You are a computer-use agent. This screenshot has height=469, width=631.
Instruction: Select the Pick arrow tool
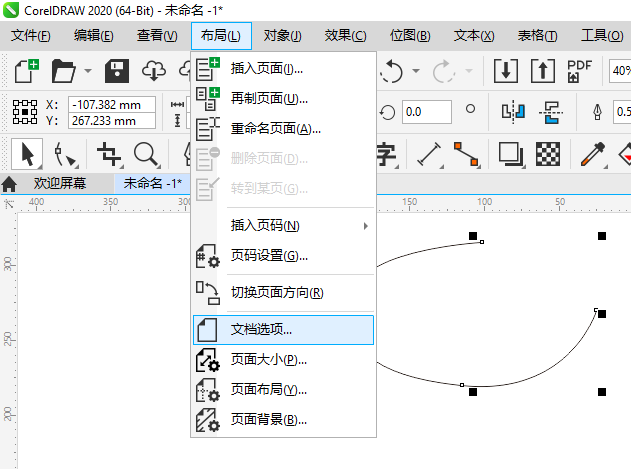point(27,154)
